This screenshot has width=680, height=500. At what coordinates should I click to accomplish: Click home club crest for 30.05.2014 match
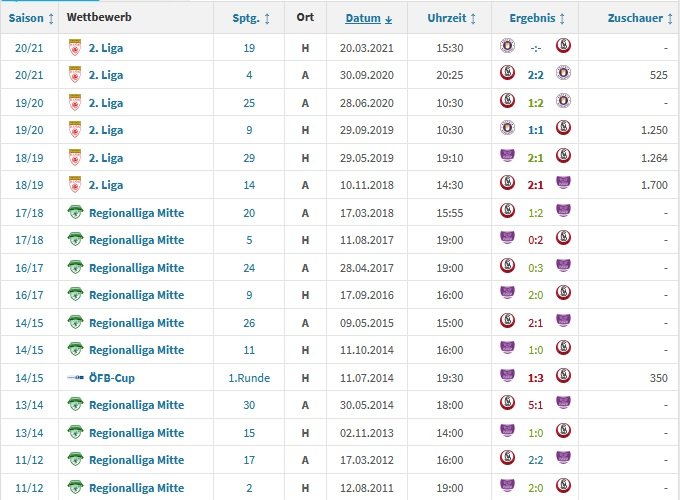[x=507, y=402]
